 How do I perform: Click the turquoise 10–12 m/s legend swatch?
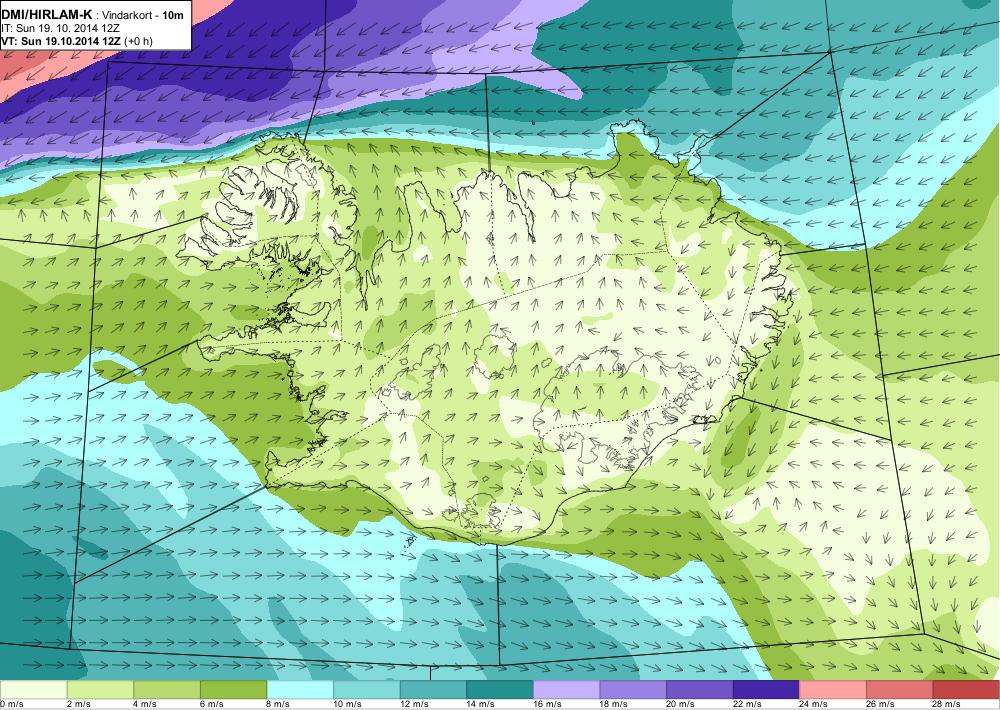pyautogui.click(x=367, y=690)
